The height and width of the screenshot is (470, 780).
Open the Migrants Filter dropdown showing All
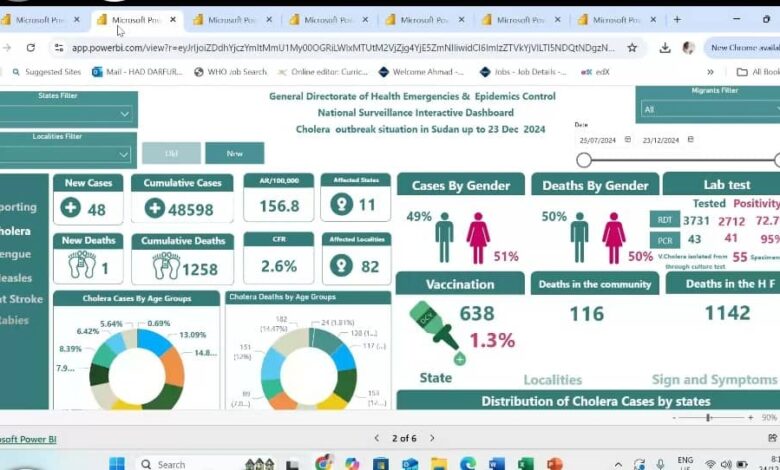tap(706, 109)
